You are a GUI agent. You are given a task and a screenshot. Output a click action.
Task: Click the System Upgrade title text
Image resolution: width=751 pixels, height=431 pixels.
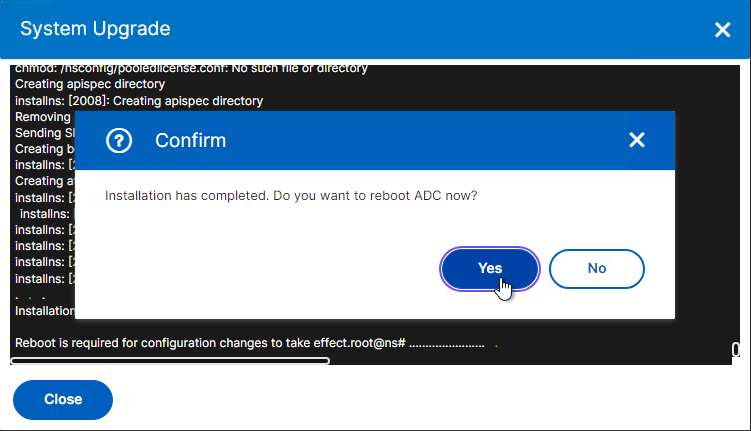pos(95,29)
